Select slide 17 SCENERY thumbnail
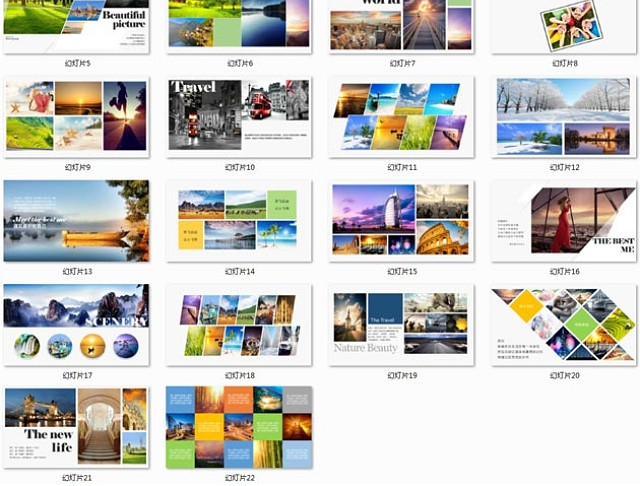This screenshot has height=486, width=640. [x=76, y=325]
